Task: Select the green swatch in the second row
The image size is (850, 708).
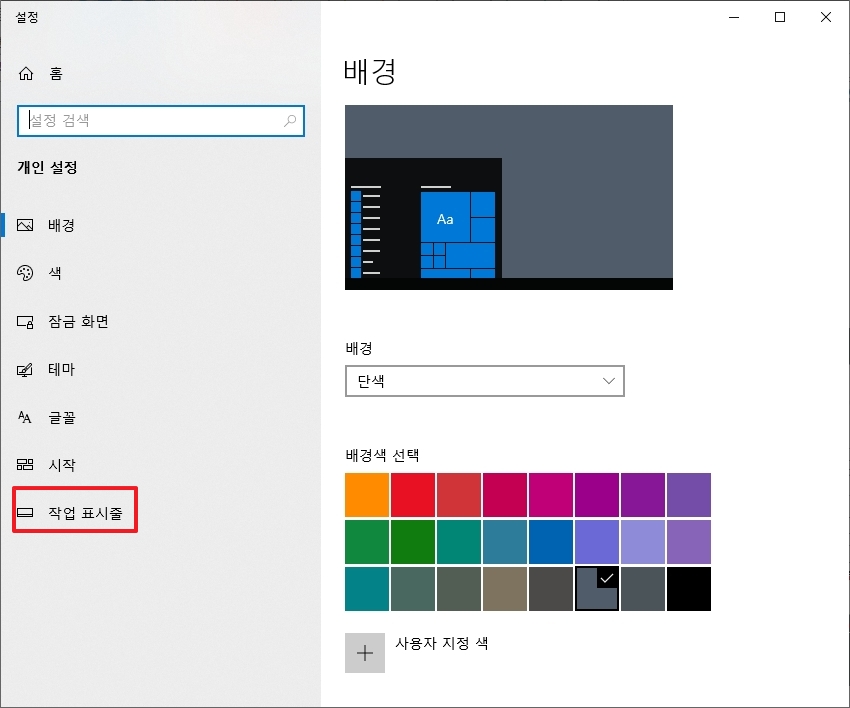Action: tap(365, 541)
